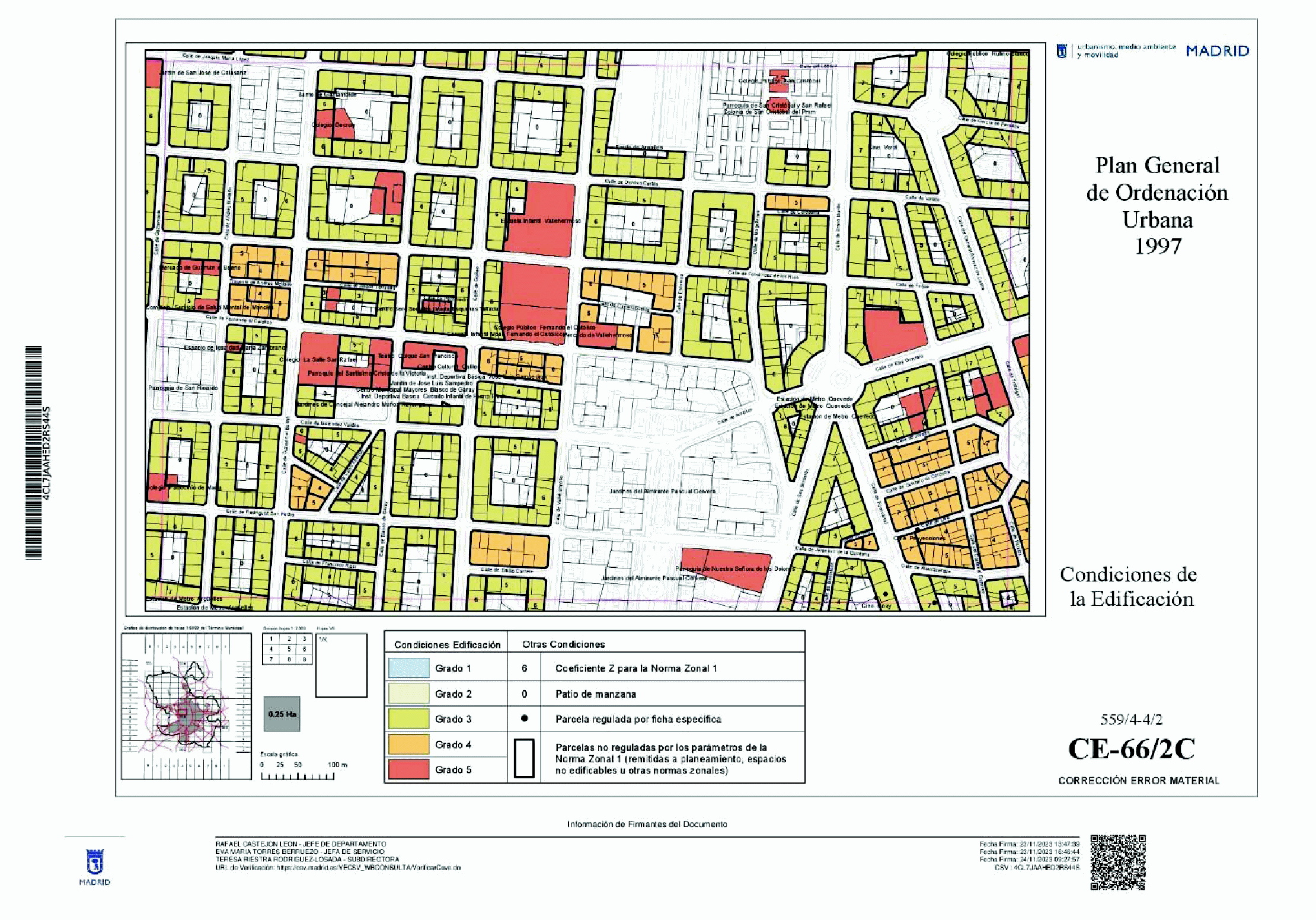Click the CE-66/2C plan code
The width and height of the screenshot is (1316, 920).
pyautogui.click(x=1131, y=749)
